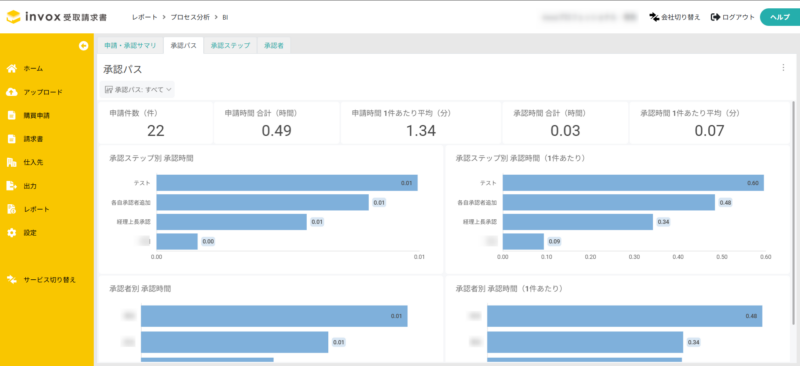Viewport: 800px width, 366px height.
Task: Click the BI breadcrumb
Action: (225, 17)
